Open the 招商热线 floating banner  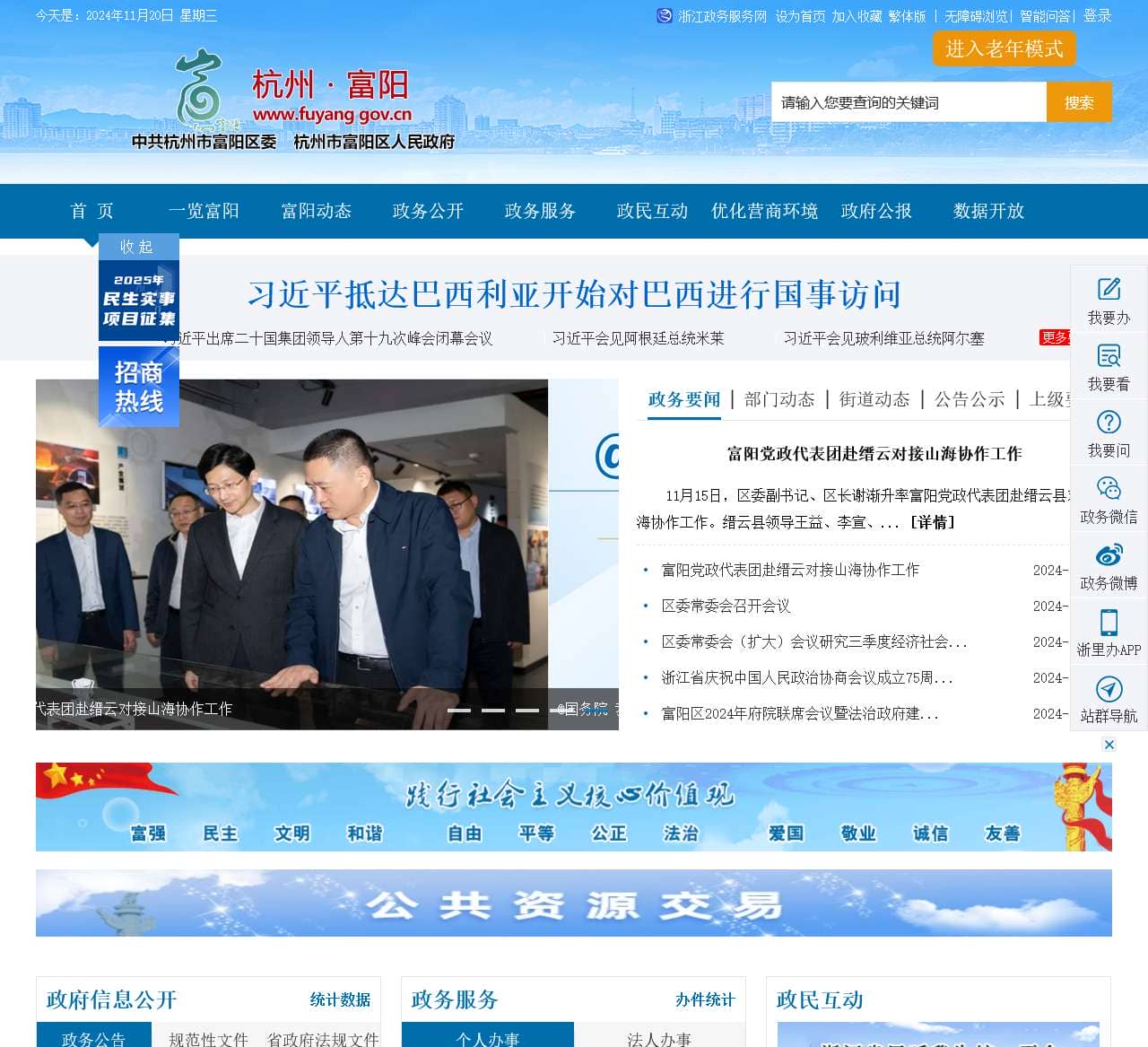click(x=139, y=387)
